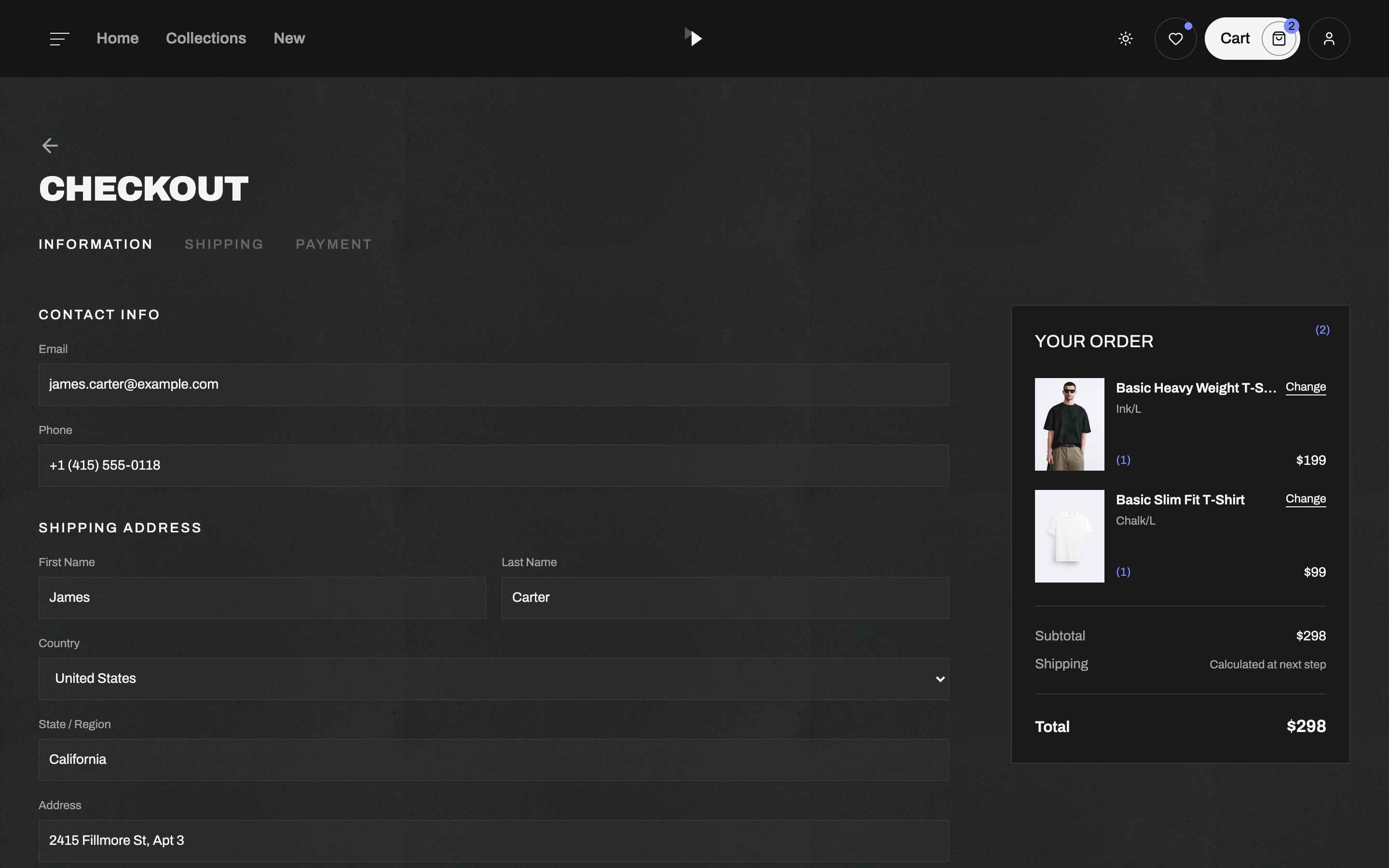Change the Basic Heavy Weight T-Shirt item
Viewport: 1389px width, 868px height.
tap(1305, 387)
